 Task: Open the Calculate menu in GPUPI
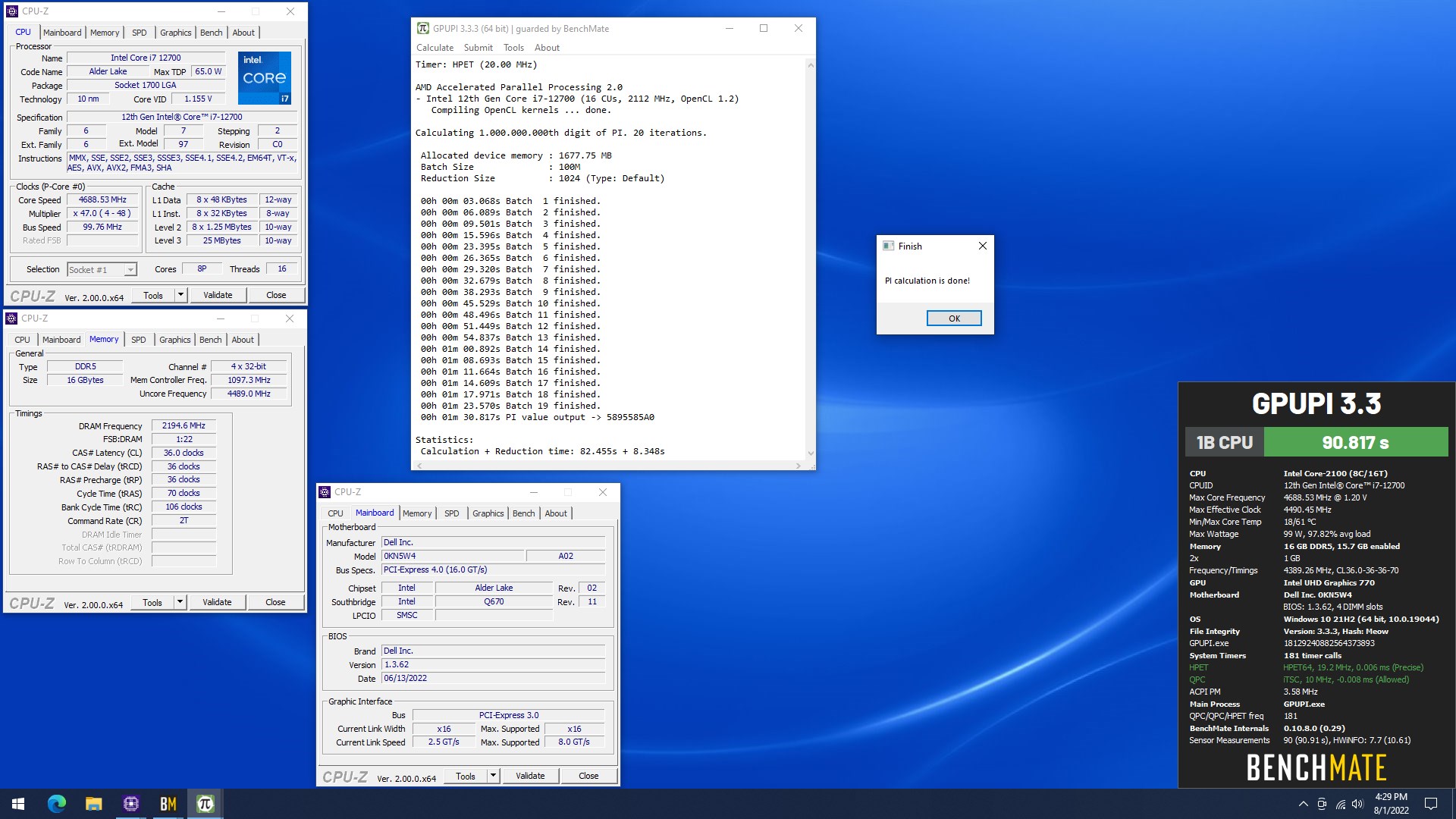click(435, 48)
